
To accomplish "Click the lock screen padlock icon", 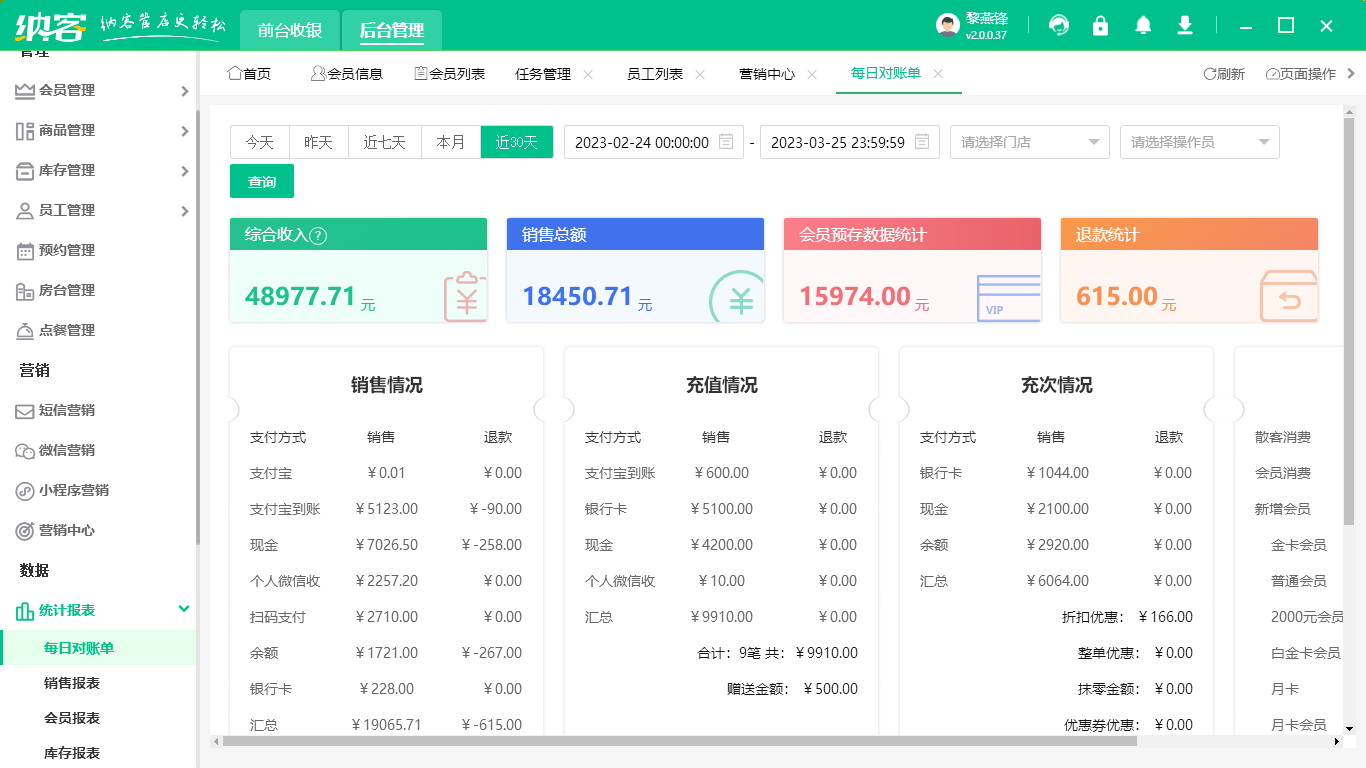I will coord(1100,26).
